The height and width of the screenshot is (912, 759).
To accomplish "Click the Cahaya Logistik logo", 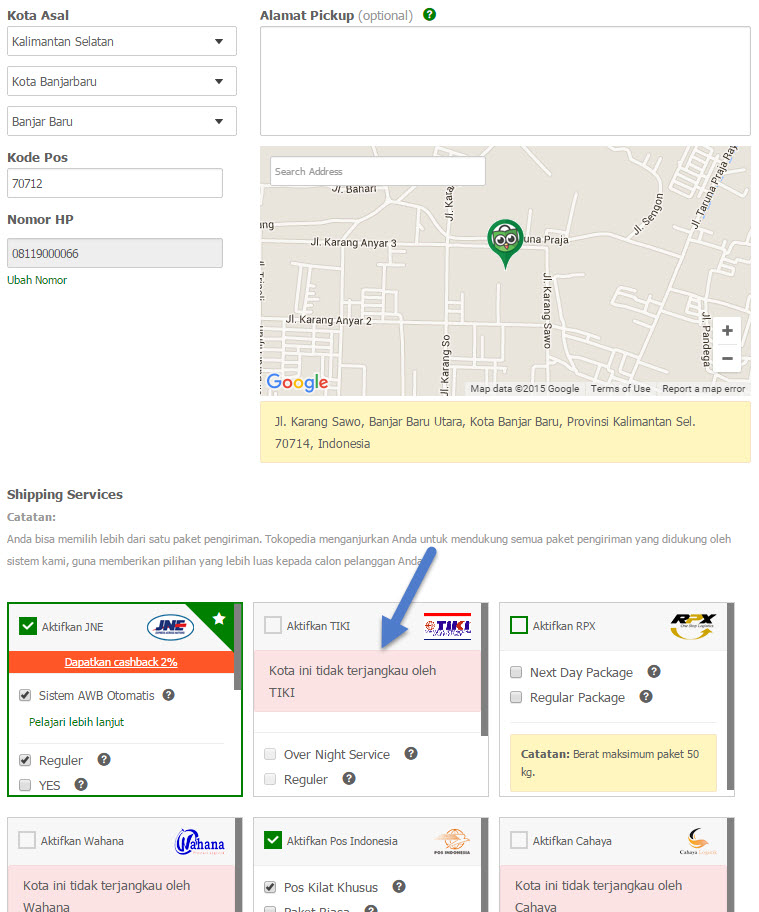I will tap(698, 841).
